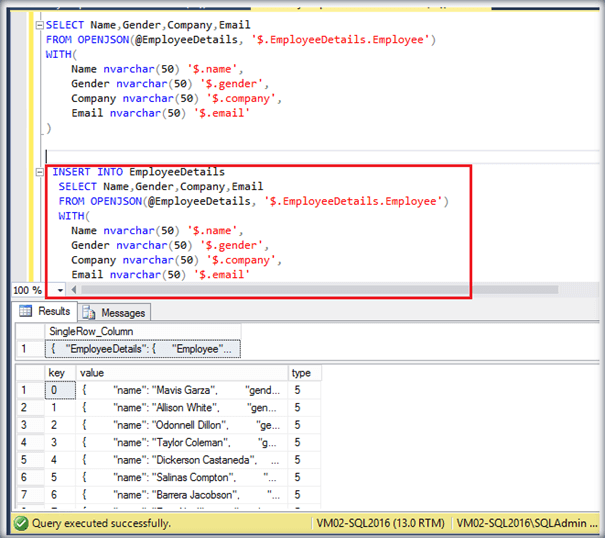Click the horizontal scrollbar left arrow

(74, 289)
